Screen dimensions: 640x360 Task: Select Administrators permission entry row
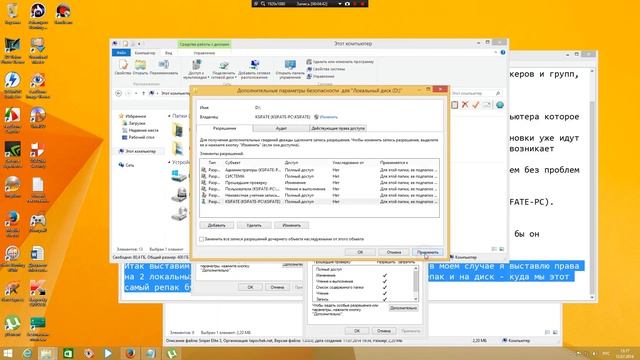pos(319,169)
